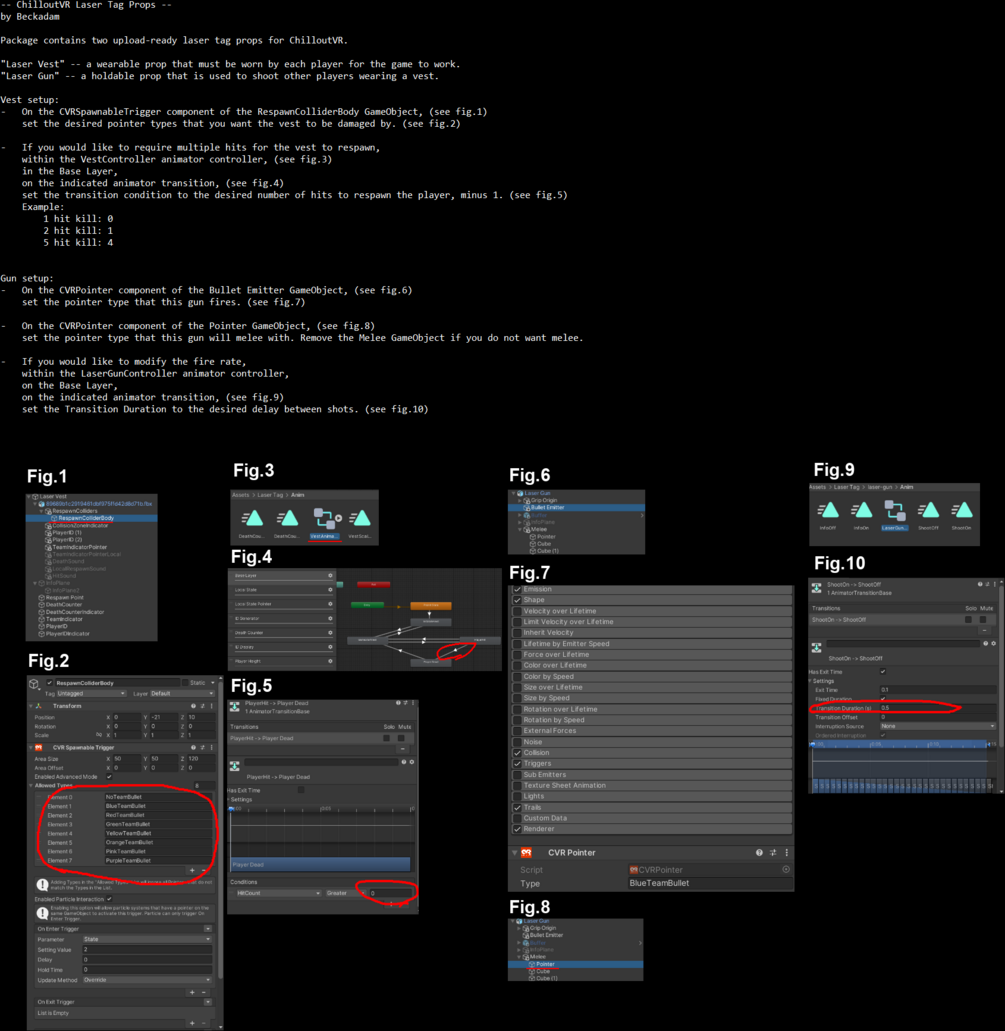
Task: Toggle Enabled Advanced Mode checkbox
Action: pyautogui.click(x=109, y=777)
